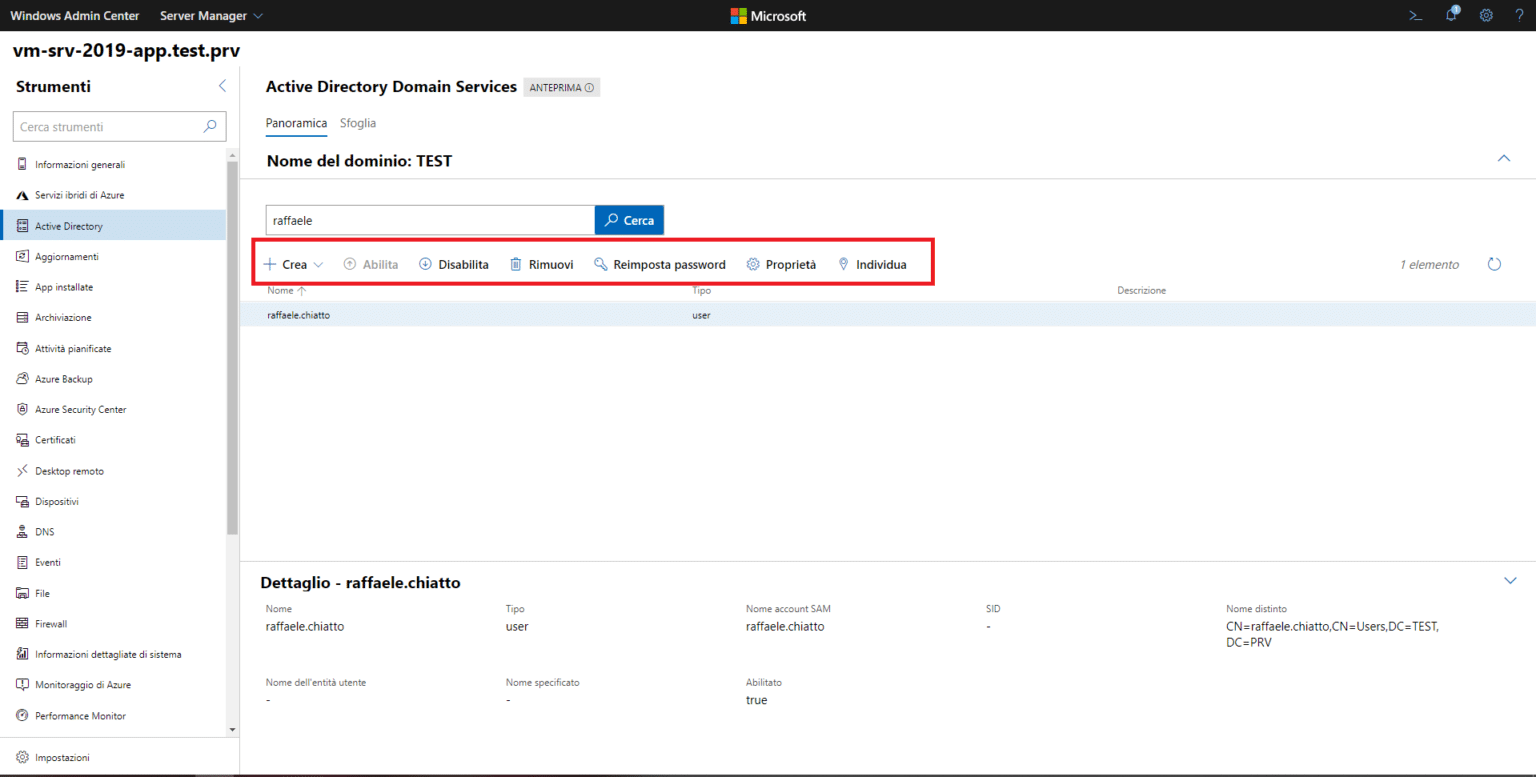Open the PowerShell console icon
This screenshot has height=777, width=1536.
pyautogui.click(x=1414, y=15)
